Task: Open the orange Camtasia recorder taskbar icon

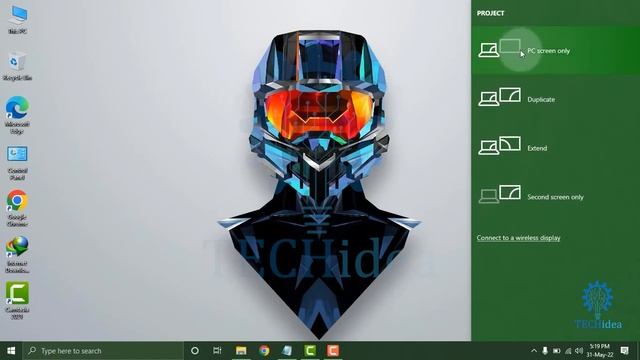Action: (x=333, y=351)
